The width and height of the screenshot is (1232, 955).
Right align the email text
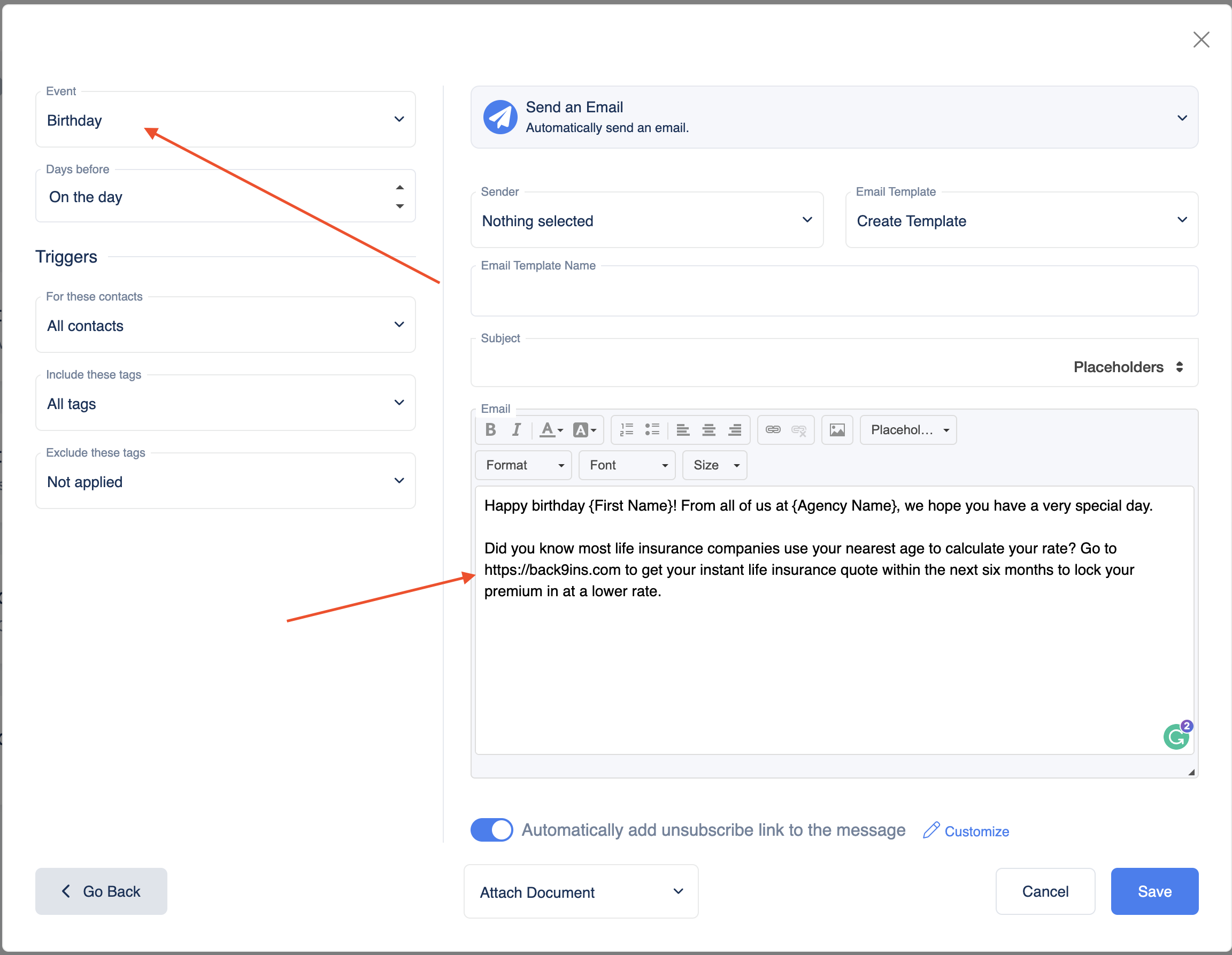point(735,430)
